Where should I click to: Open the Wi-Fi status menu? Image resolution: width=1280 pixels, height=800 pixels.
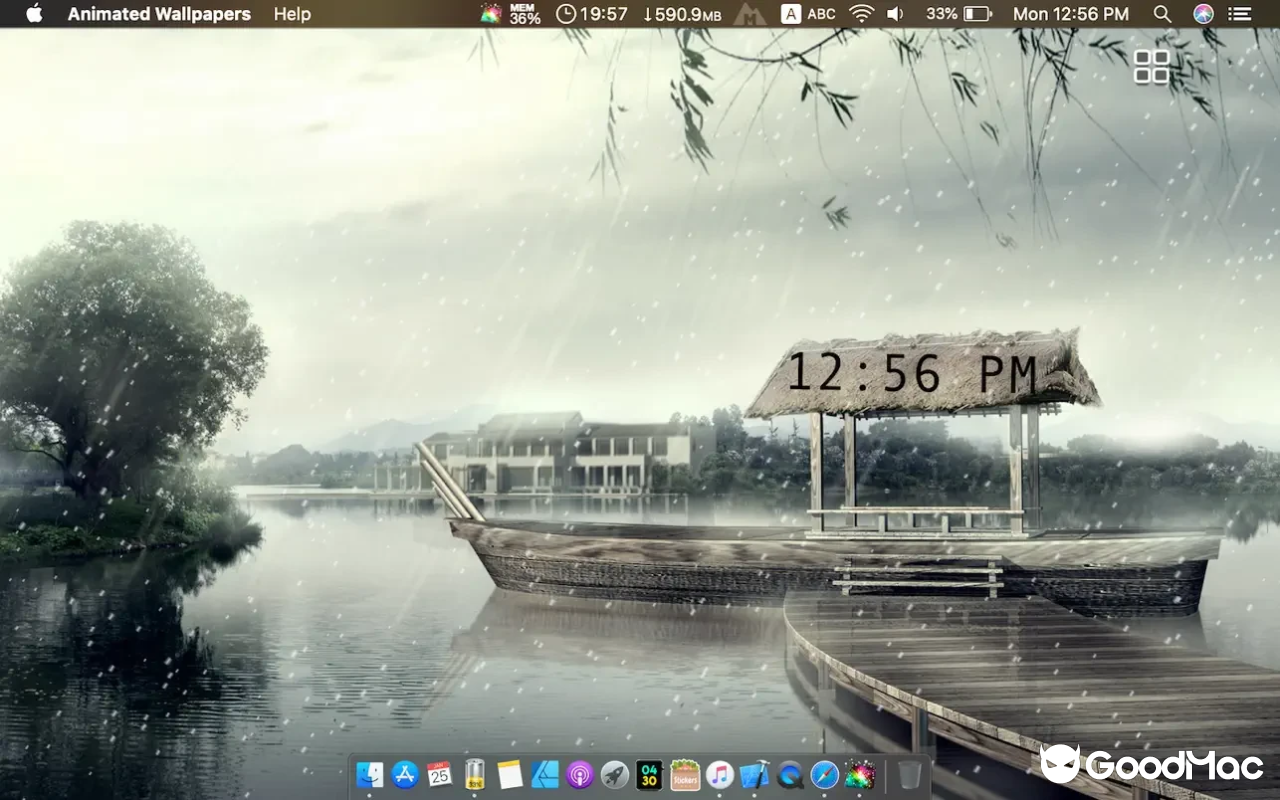click(x=860, y=14)
